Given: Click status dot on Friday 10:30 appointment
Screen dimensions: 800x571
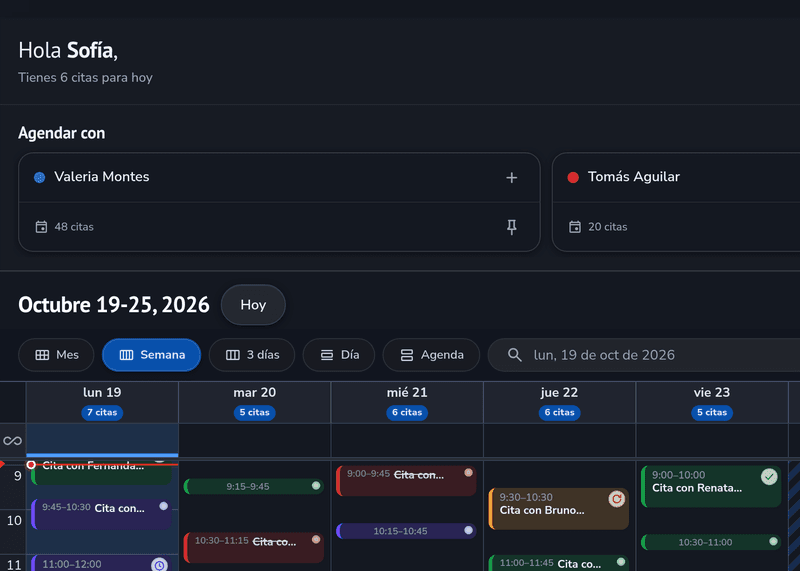Looking at the screenshot, I should click(x=773, y=541).
